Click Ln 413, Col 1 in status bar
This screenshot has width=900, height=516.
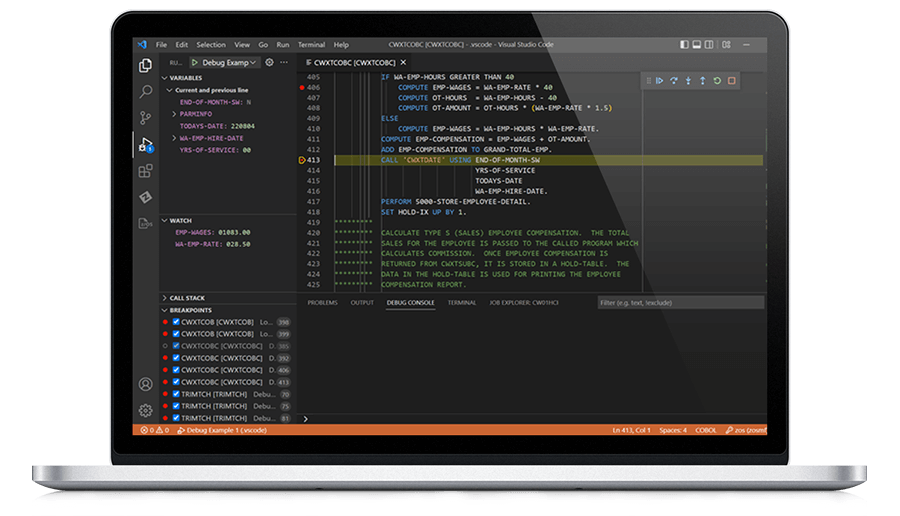click(x=630, y=431)
